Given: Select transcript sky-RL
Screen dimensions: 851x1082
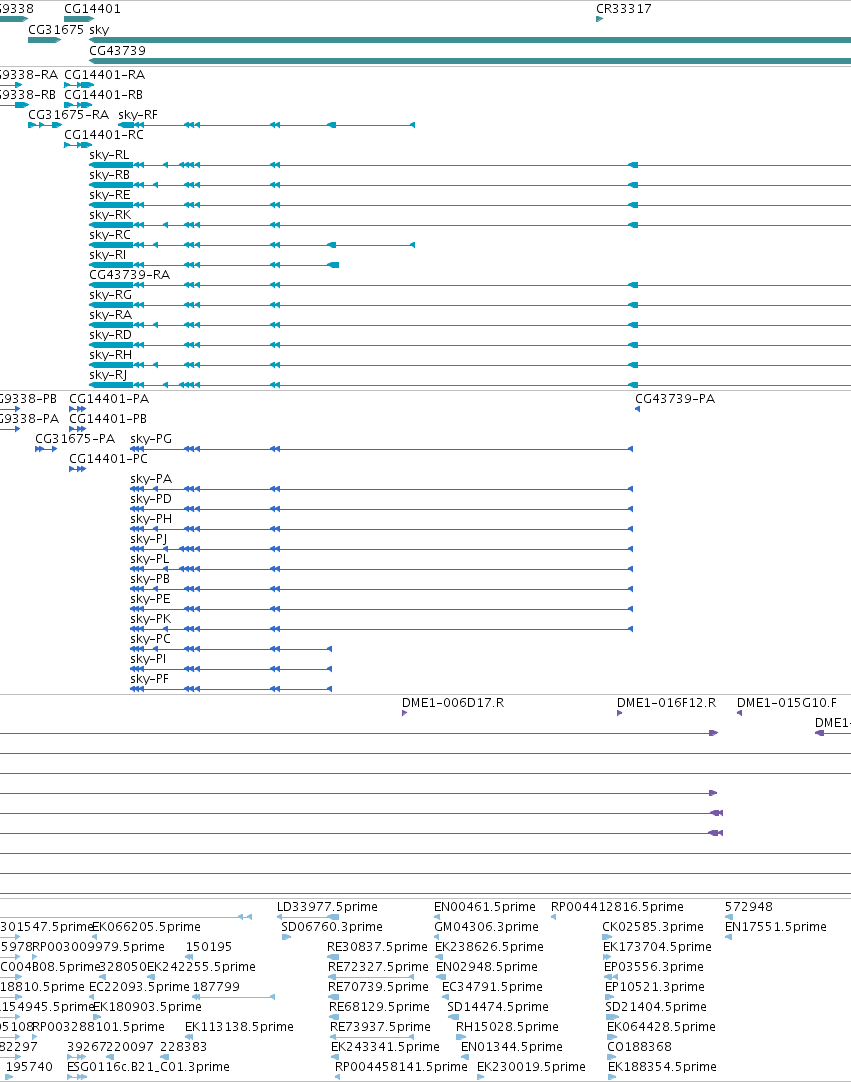Looking at the screenshot, I should 470,165.
